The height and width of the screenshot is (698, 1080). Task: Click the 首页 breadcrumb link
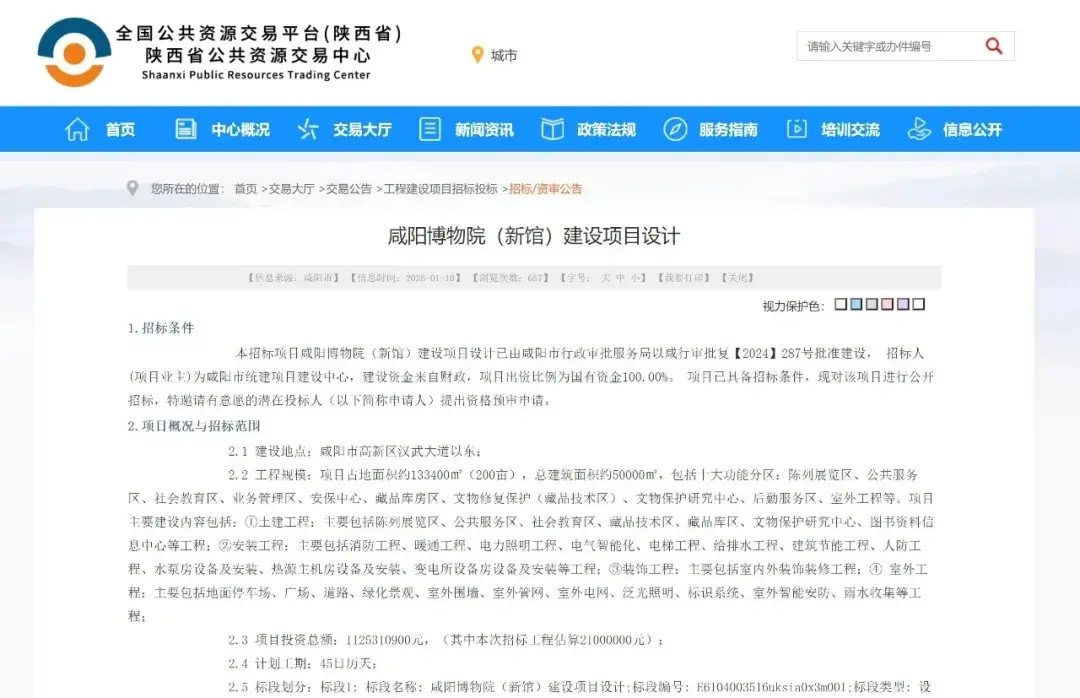246,189
